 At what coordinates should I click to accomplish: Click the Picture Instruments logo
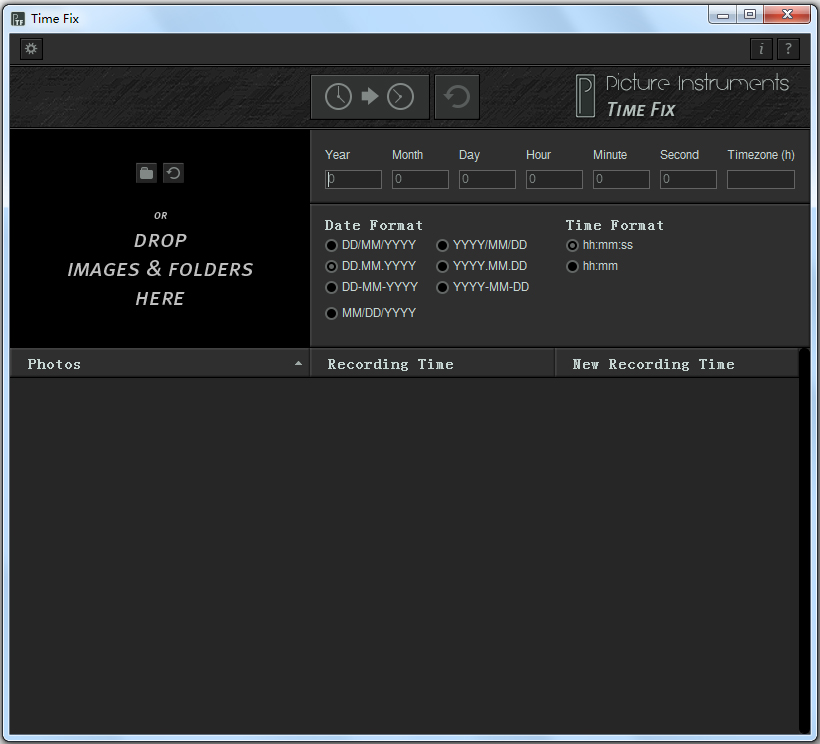682,96
